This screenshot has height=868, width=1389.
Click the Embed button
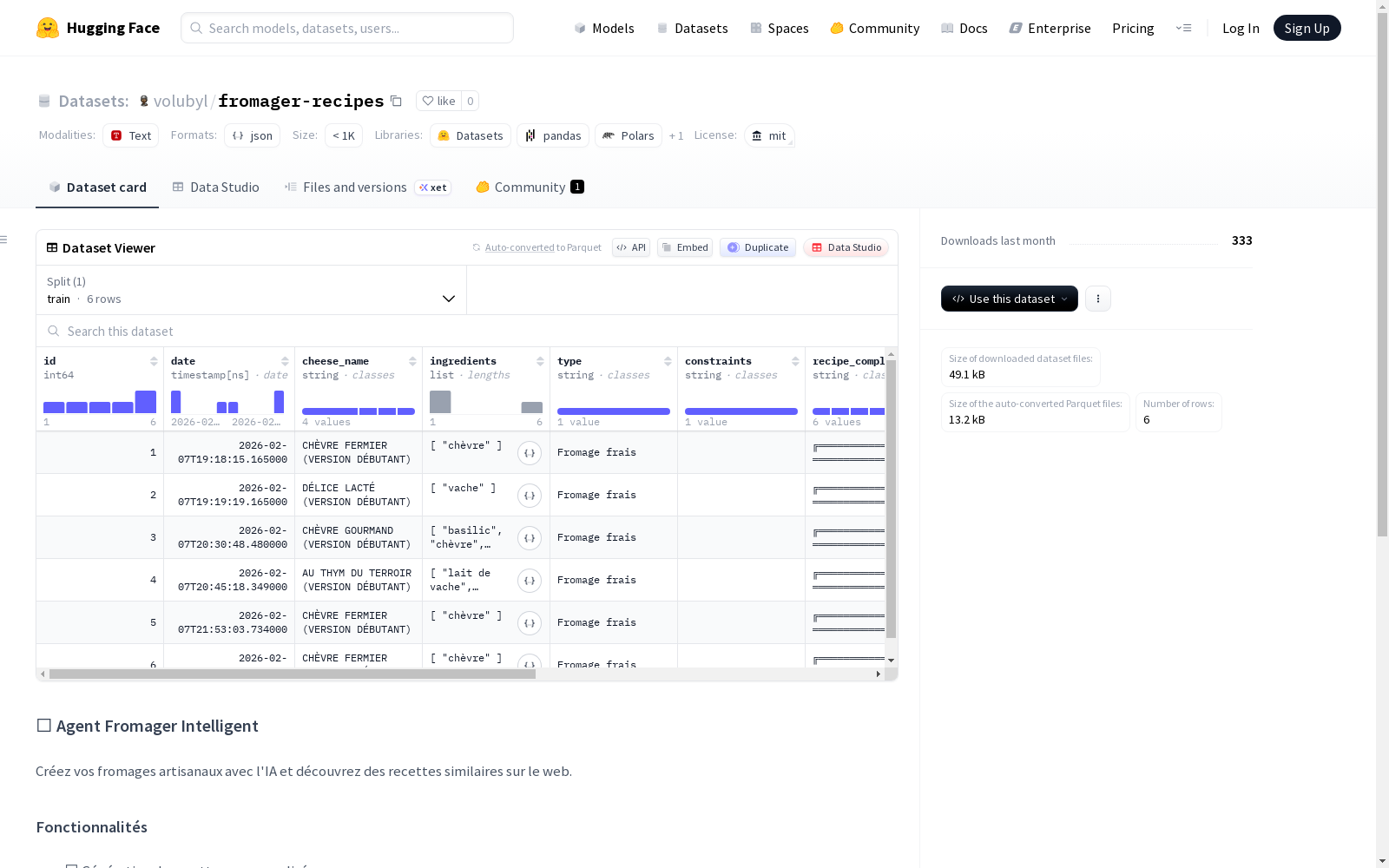click(x=685, y=247)
